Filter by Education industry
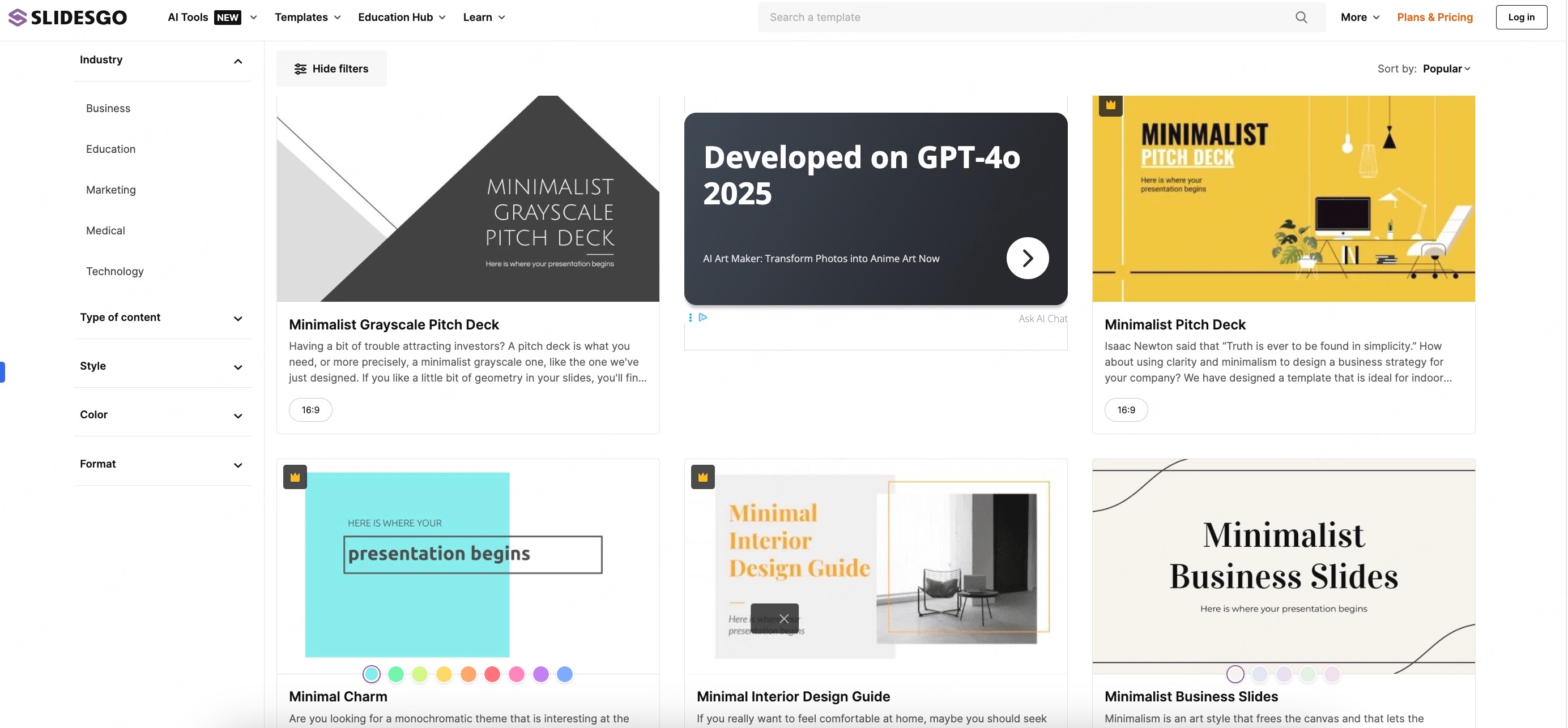1568x728 pixels. (111, 149)
